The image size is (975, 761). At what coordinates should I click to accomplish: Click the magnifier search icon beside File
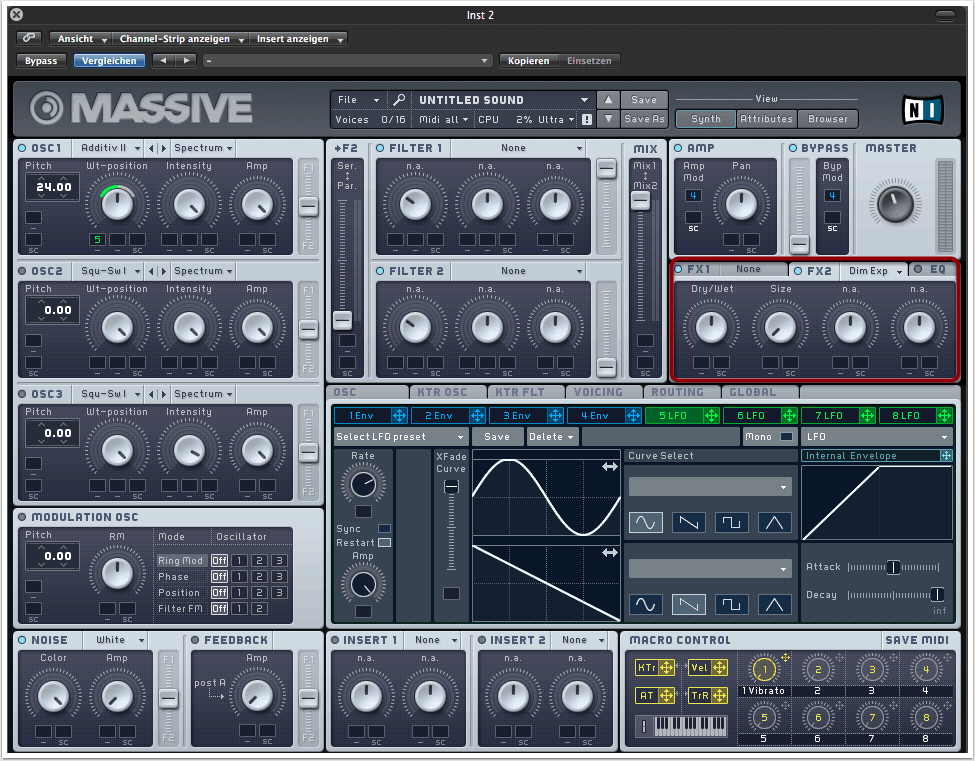point(399,100)
